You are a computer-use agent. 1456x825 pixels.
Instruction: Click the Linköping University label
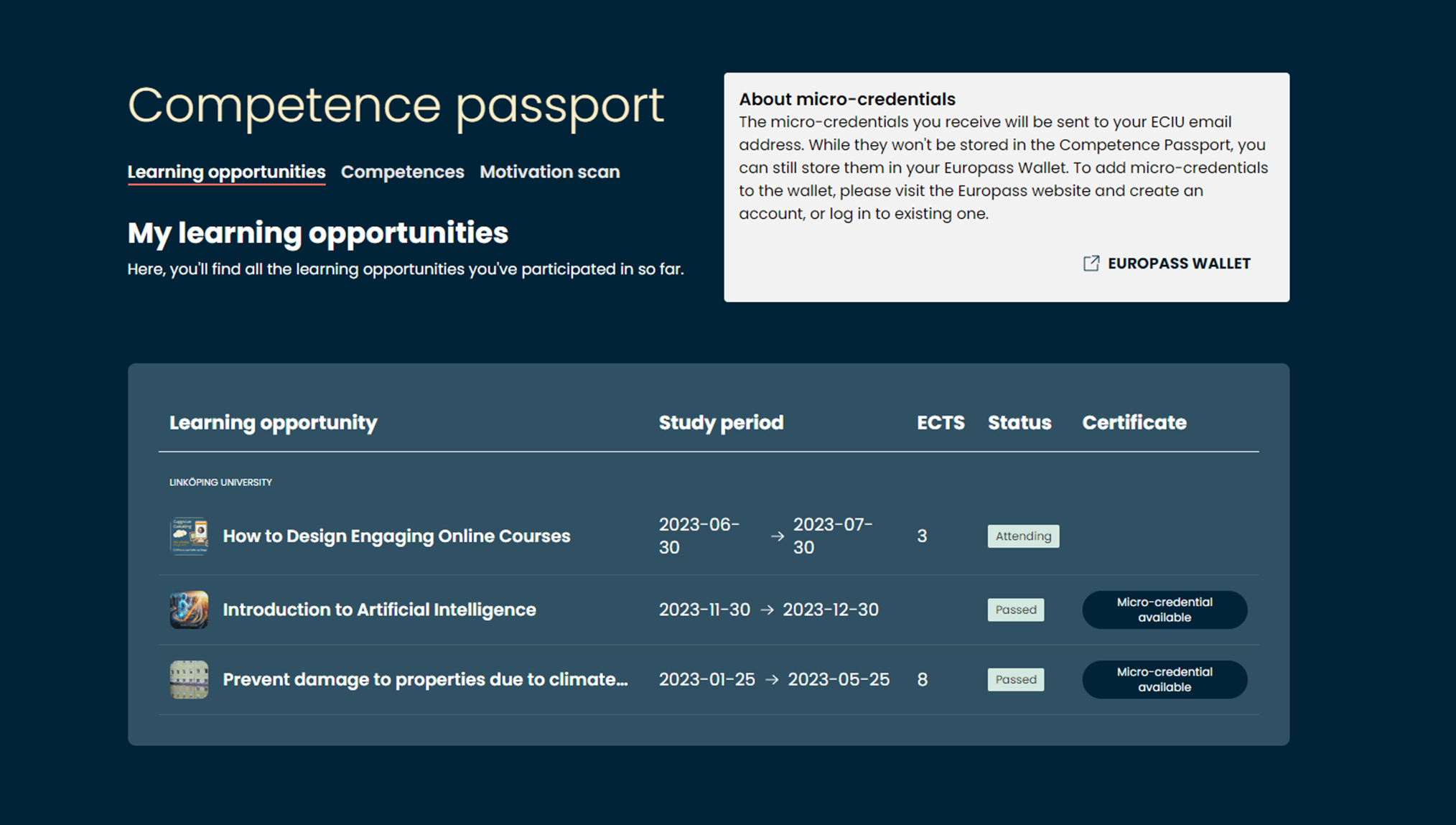click(220, 483)
